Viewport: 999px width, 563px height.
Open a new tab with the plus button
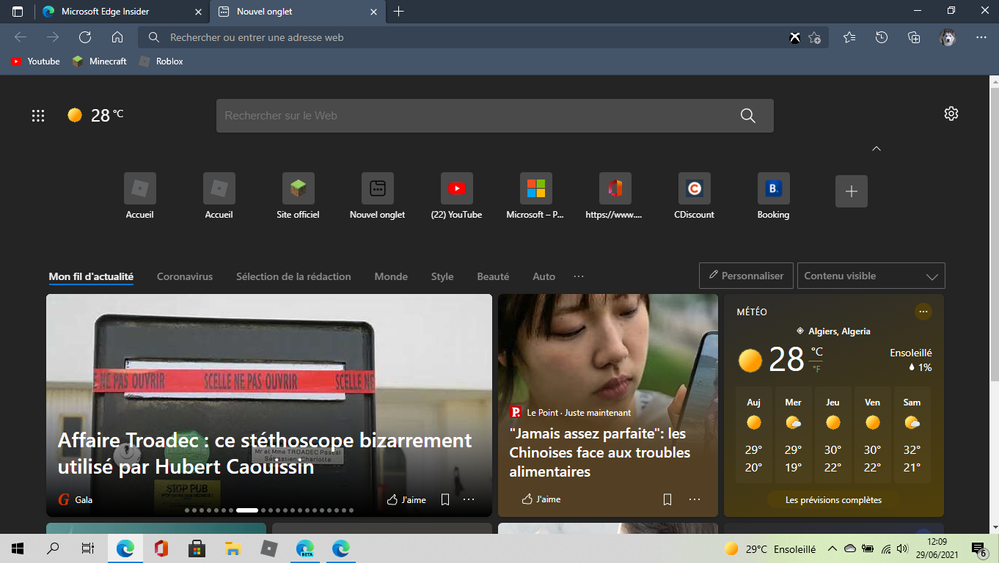point(399,11)
